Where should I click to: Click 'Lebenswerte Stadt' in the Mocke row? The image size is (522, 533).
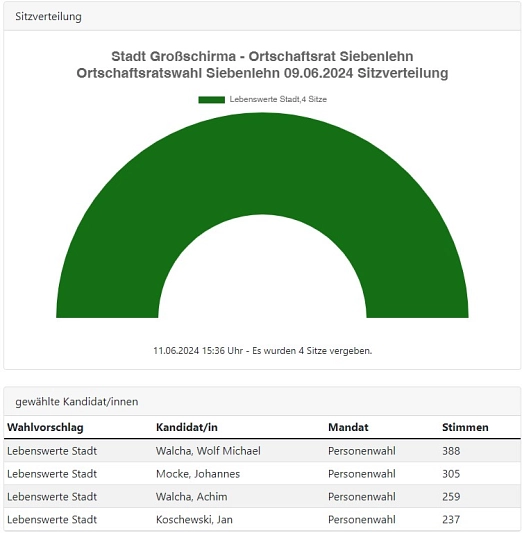52,474
